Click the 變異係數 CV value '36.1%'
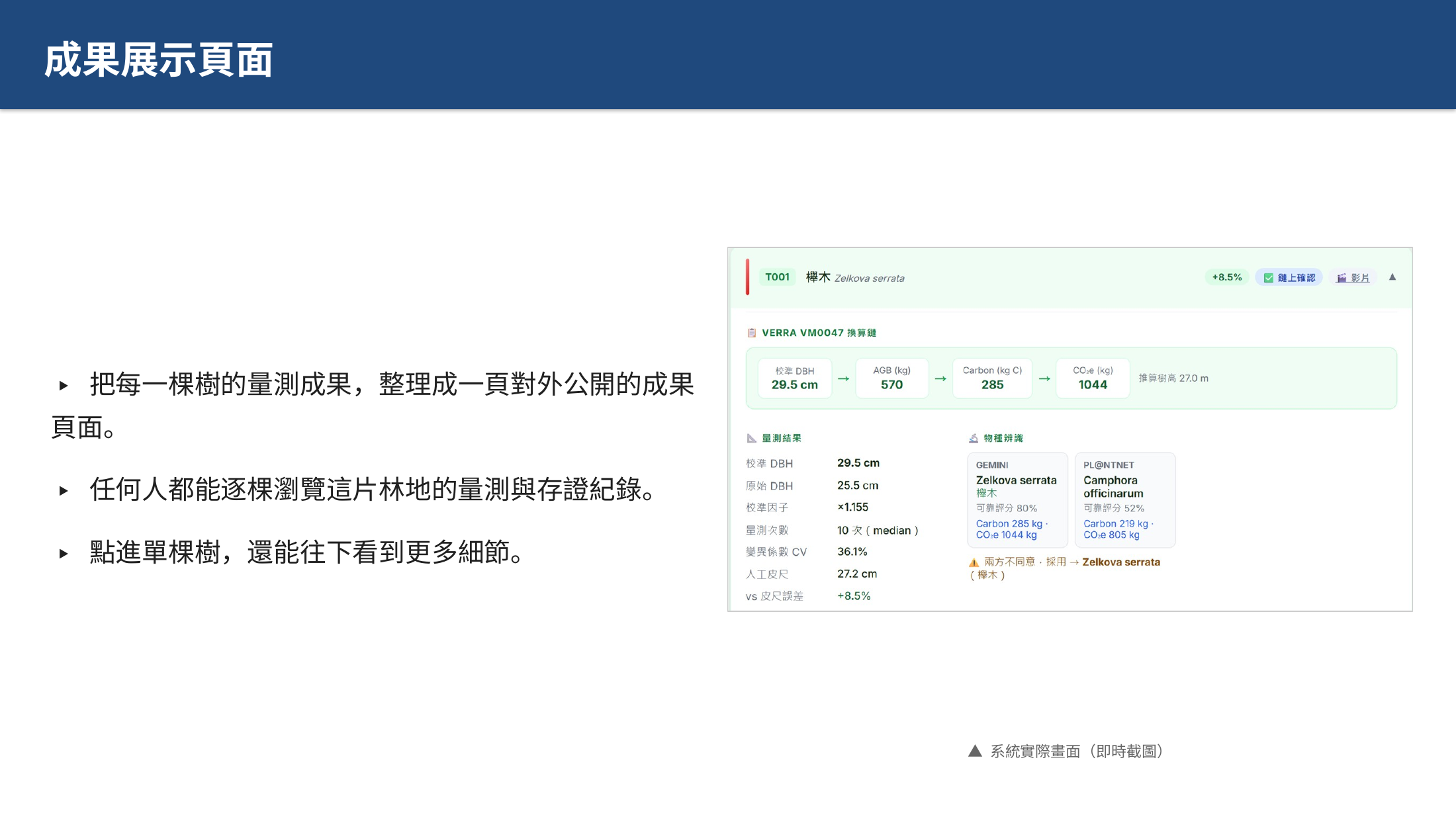 [852, 552]
